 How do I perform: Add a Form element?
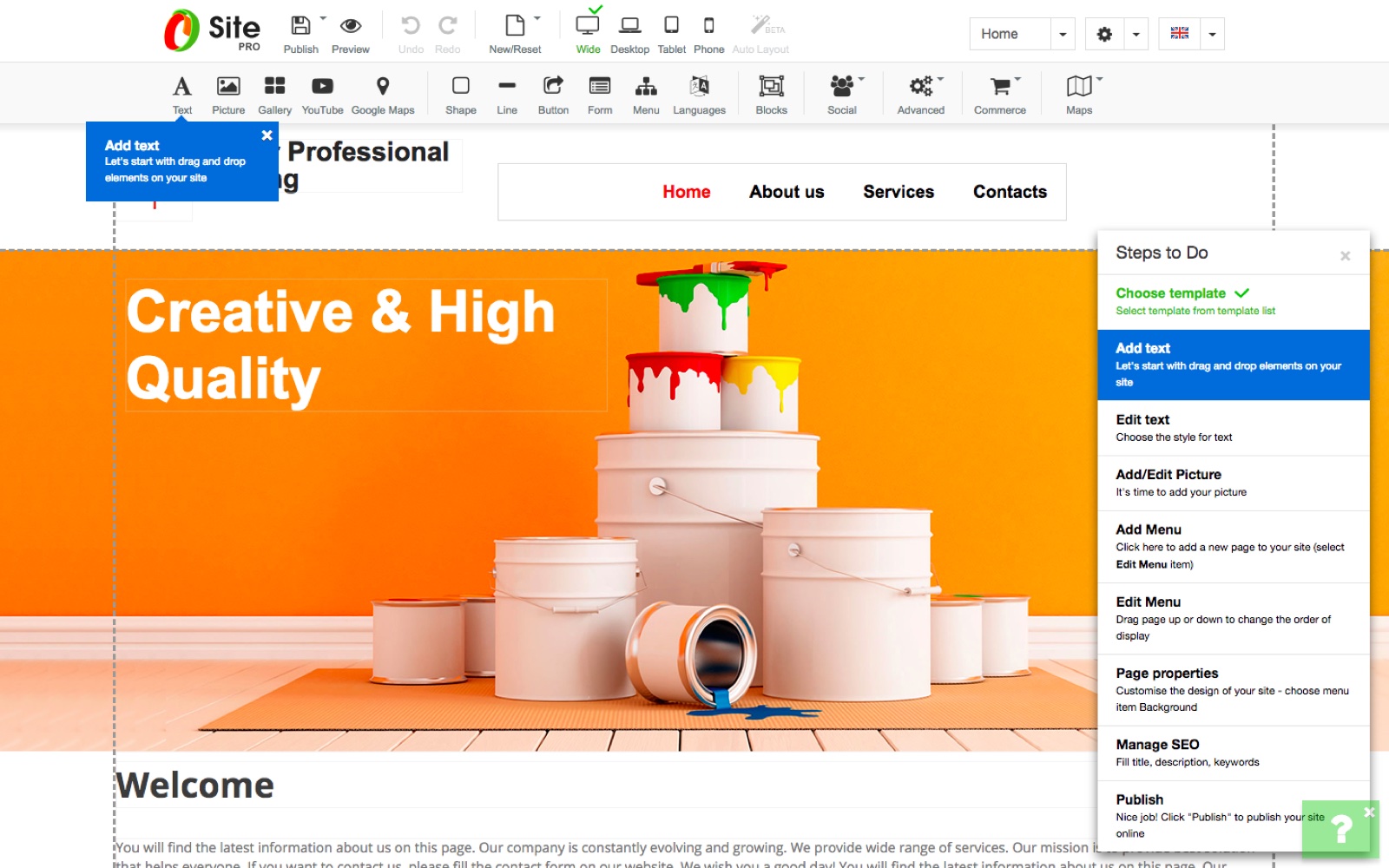click(599, 87)
